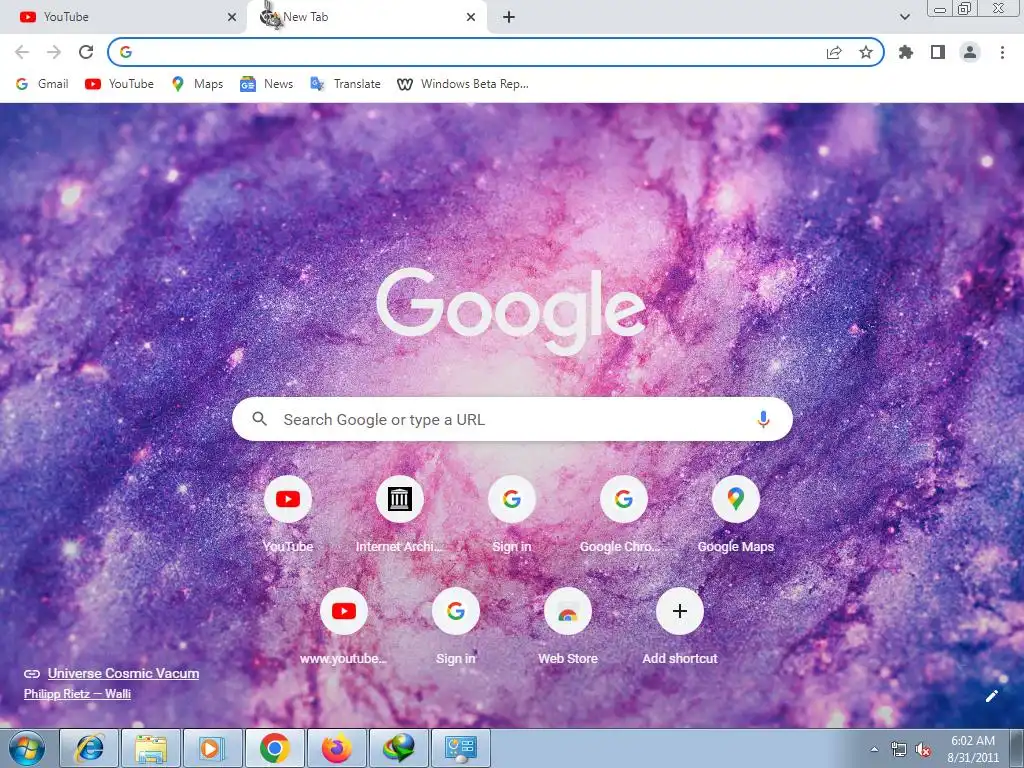Click the Search Google or type a URL box
This screenshot has height=768, width=1024.
[x=512, y=419]
